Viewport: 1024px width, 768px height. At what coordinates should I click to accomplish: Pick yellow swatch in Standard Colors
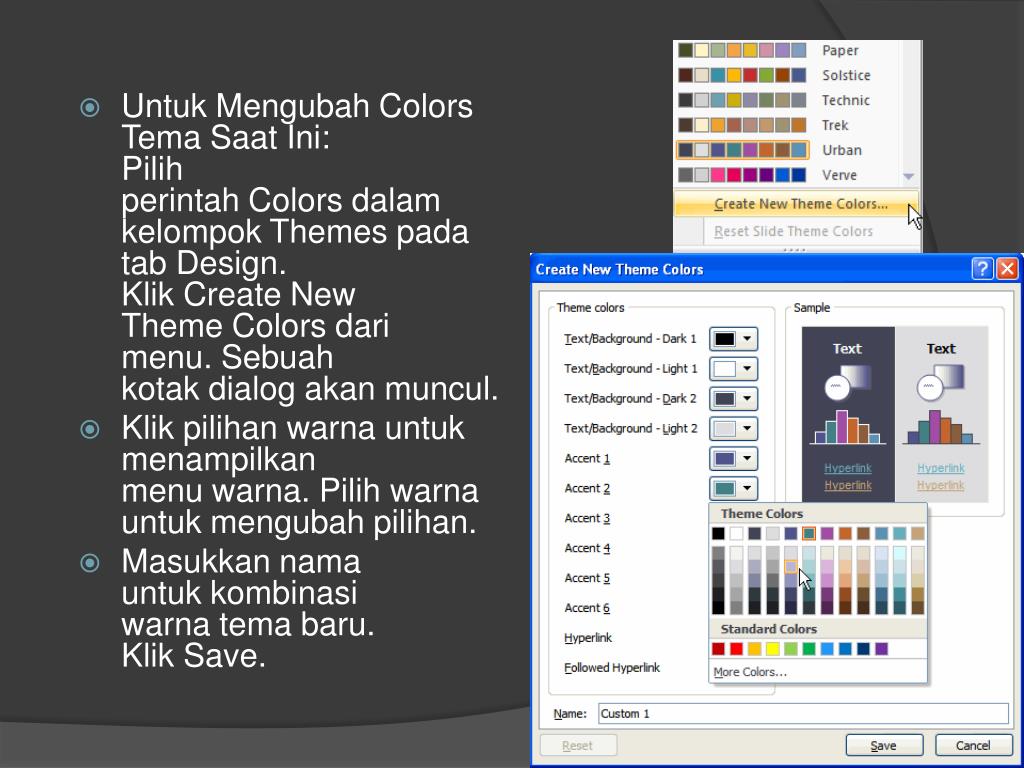pyautogui.click(x=773, y=648)
